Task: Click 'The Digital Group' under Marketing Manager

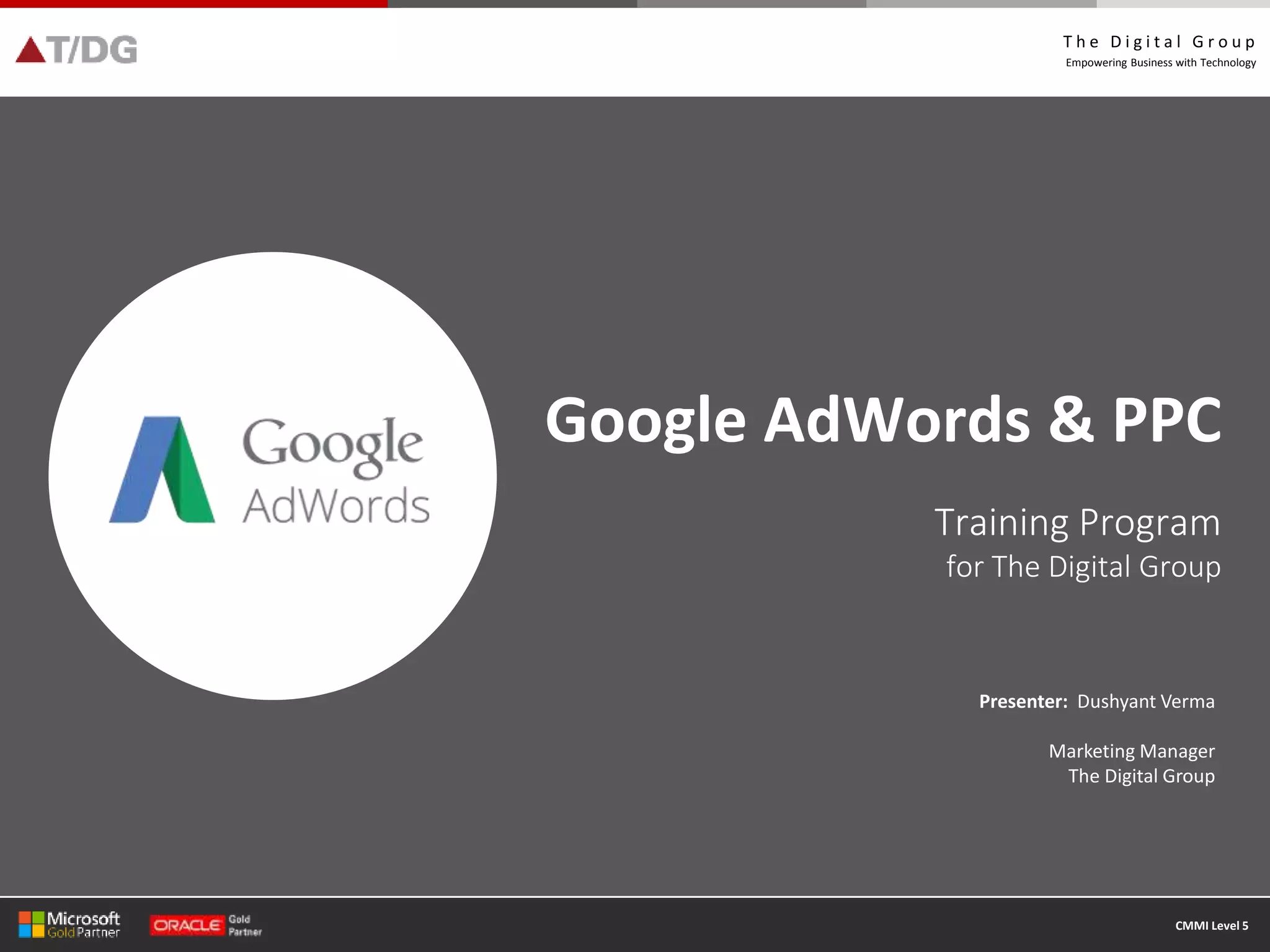Action: 1141,776
